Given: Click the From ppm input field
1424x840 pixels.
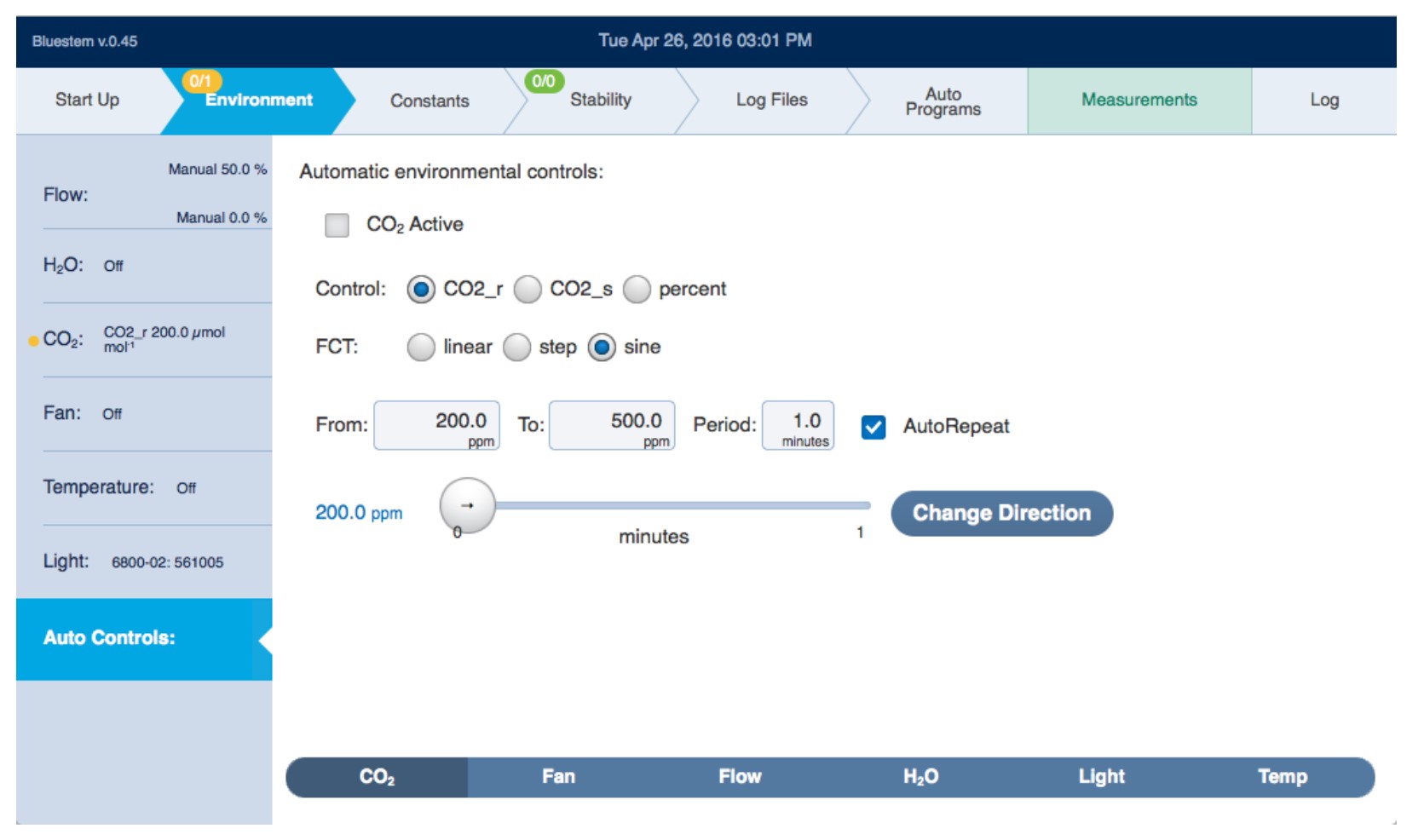Looking at the screenshot, I should [436, 424].
